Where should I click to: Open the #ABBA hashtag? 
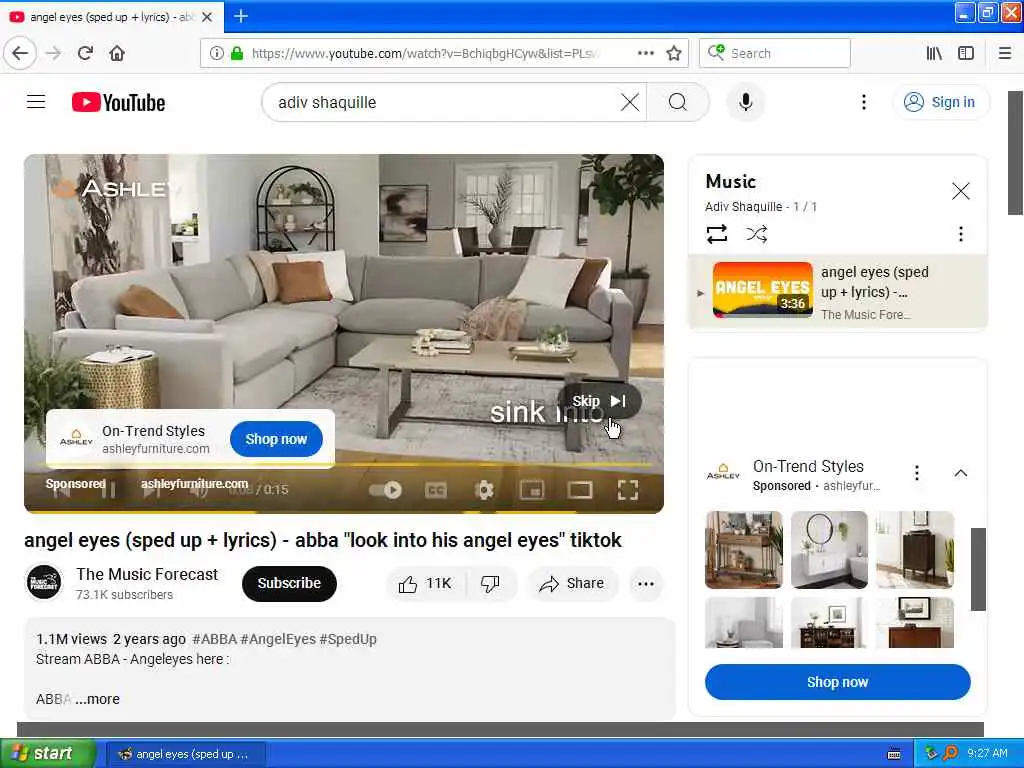[x=214, y=639]
